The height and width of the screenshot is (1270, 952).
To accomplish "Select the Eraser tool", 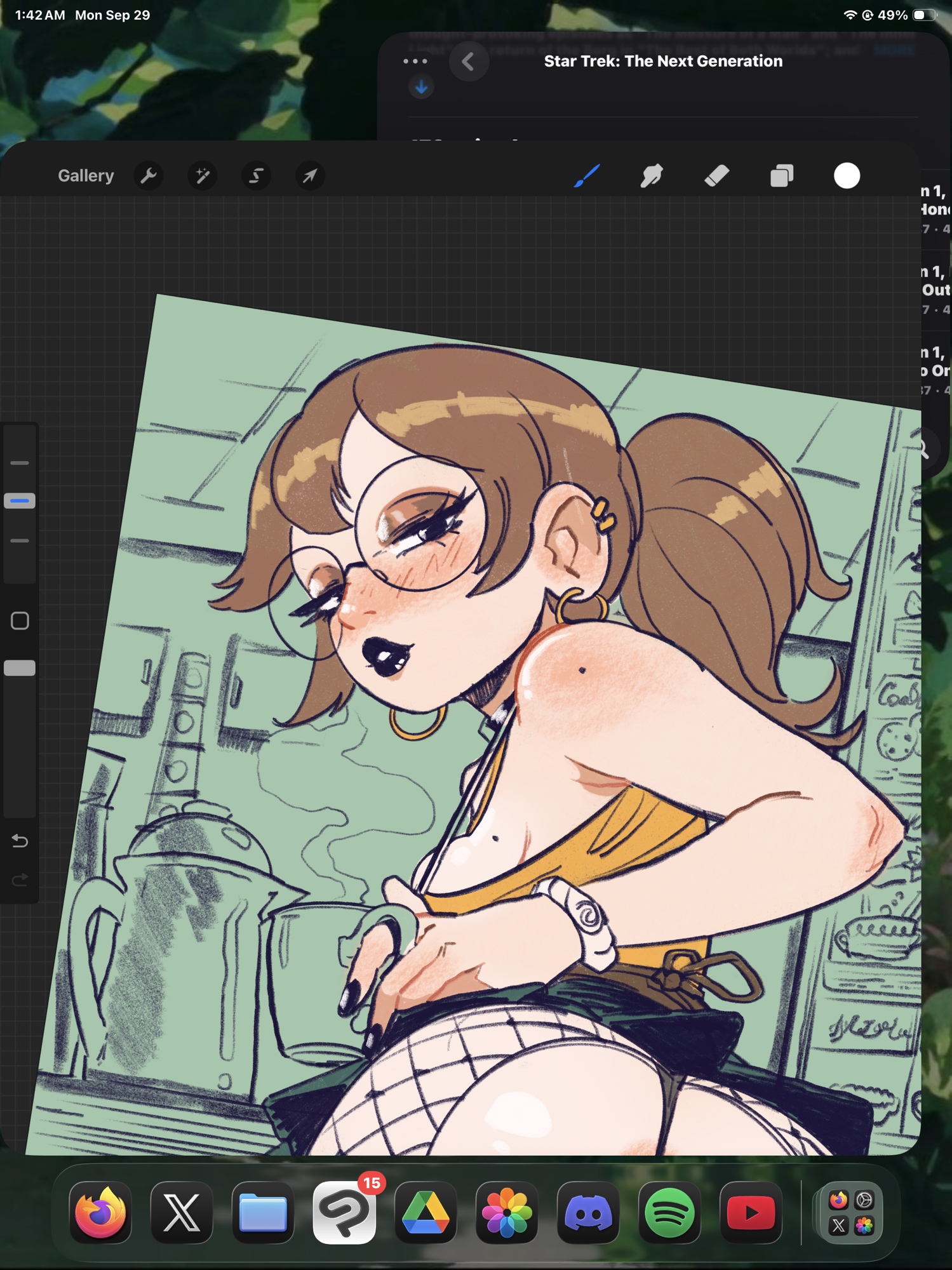I will 716,175.
